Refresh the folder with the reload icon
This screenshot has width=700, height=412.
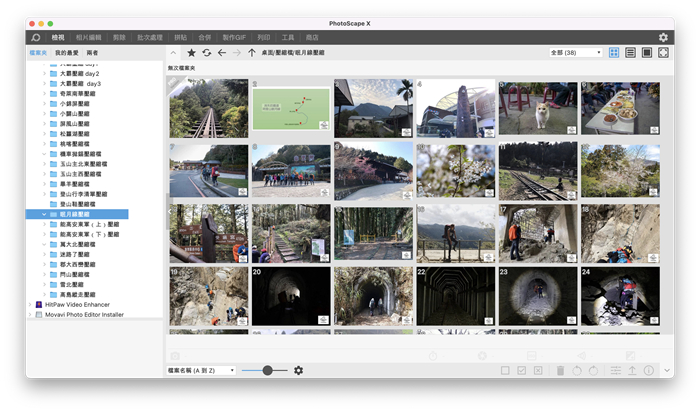click(x=206, y=52)
